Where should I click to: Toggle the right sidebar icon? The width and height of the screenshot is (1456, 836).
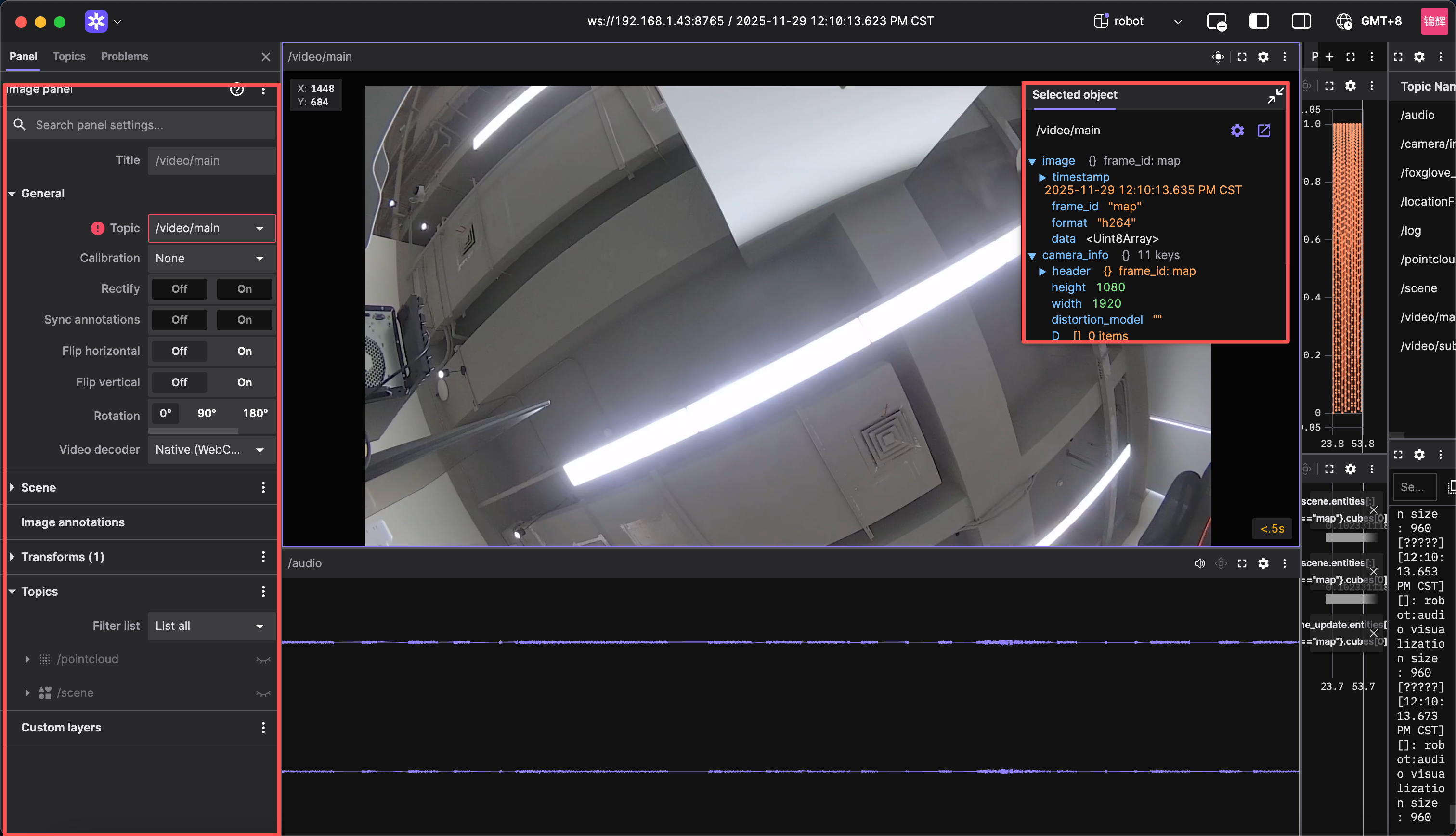tap(1300, 21)
